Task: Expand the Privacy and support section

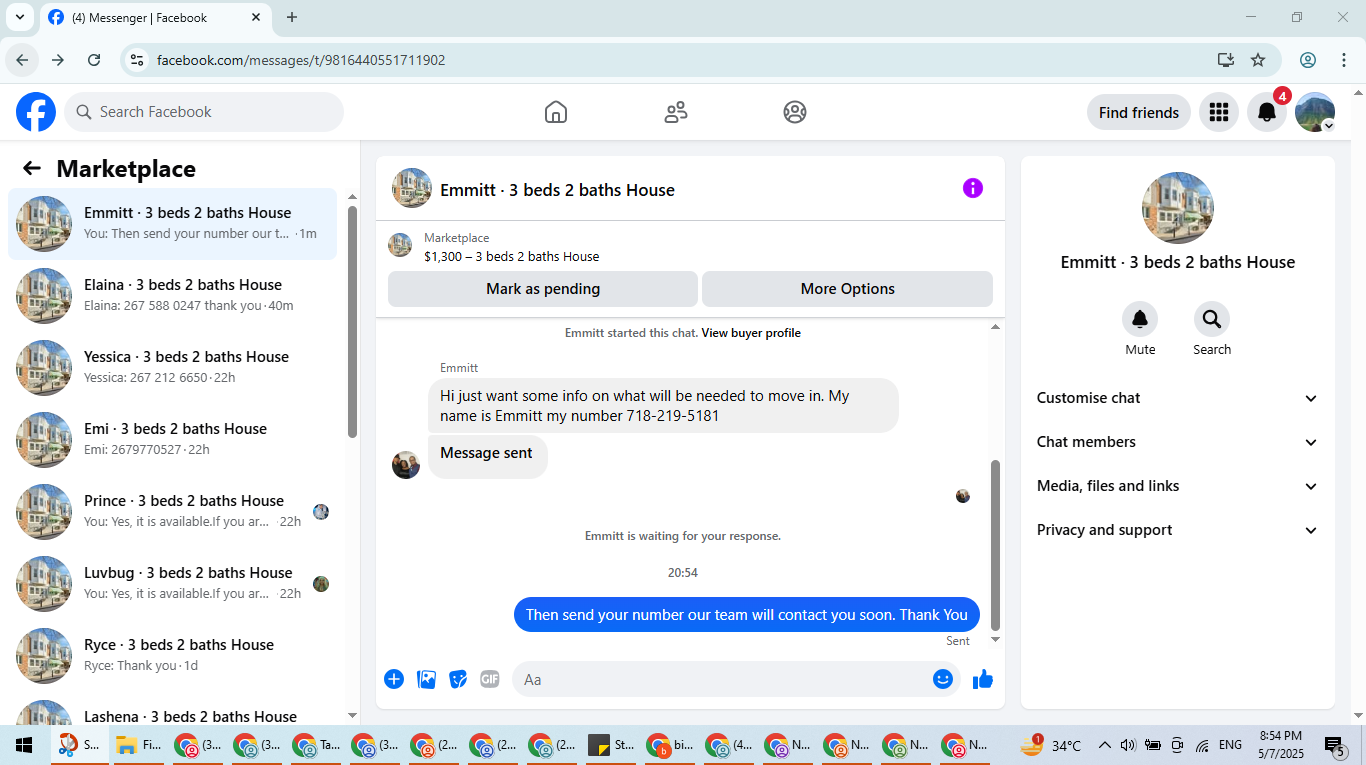Action: [x=1178, y=530]
